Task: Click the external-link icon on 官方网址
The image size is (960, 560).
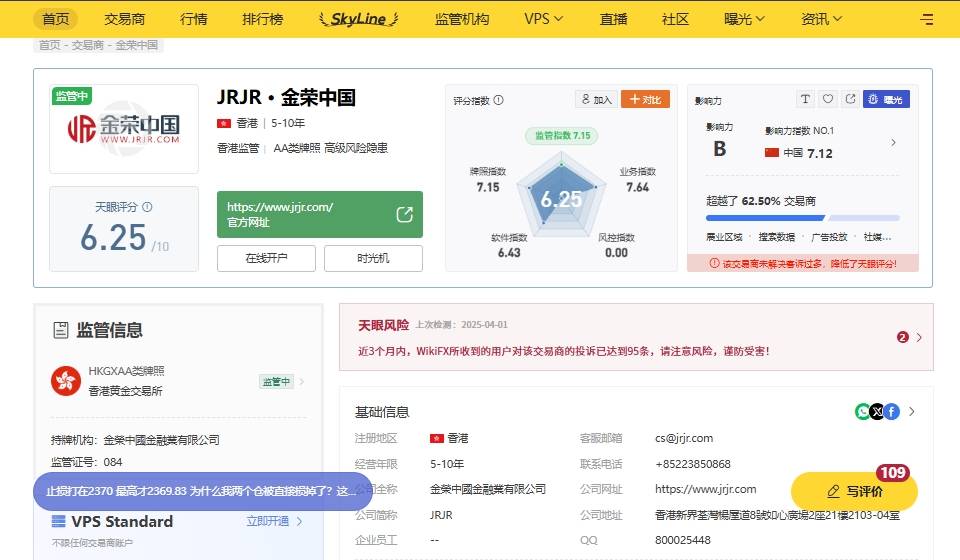Action: pyautogui.click(x=404, y=214)
